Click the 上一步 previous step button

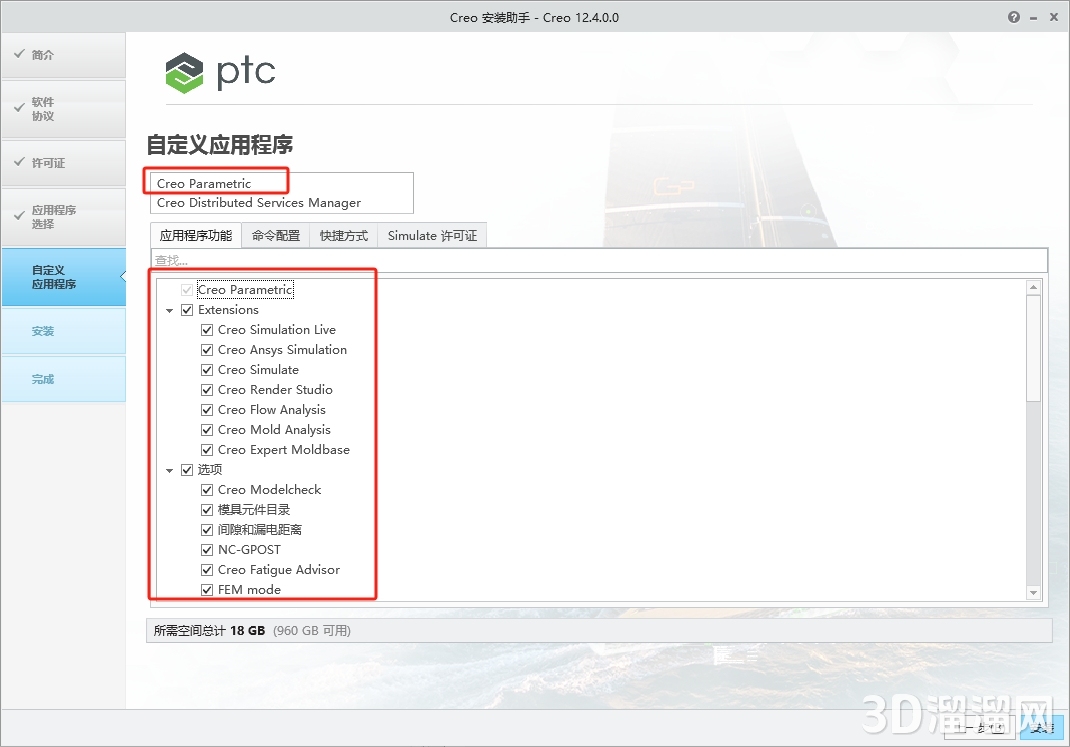pyautogui.click(x=981, y=729)
